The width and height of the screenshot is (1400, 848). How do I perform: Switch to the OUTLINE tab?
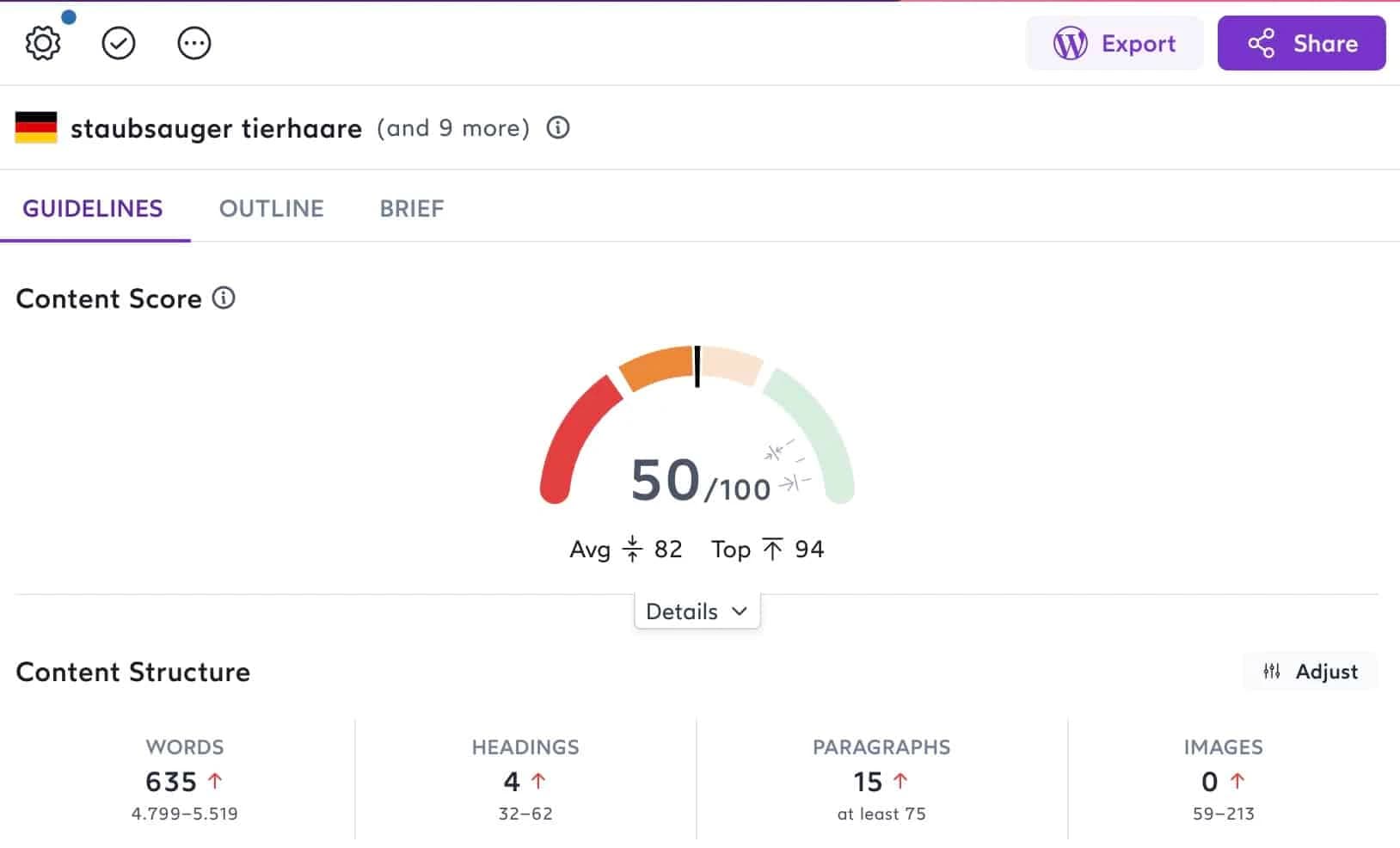pyautogui.click(x=272, y=208)
